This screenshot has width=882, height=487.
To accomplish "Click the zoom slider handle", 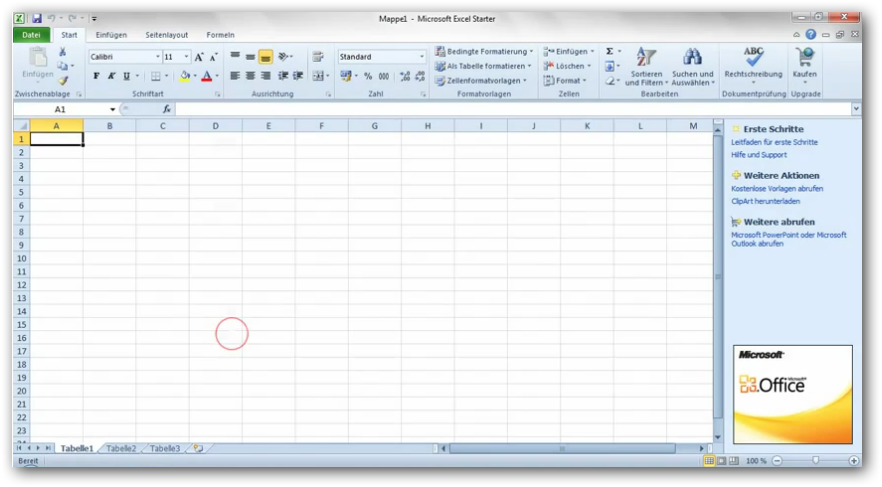I will click(815, 461).
